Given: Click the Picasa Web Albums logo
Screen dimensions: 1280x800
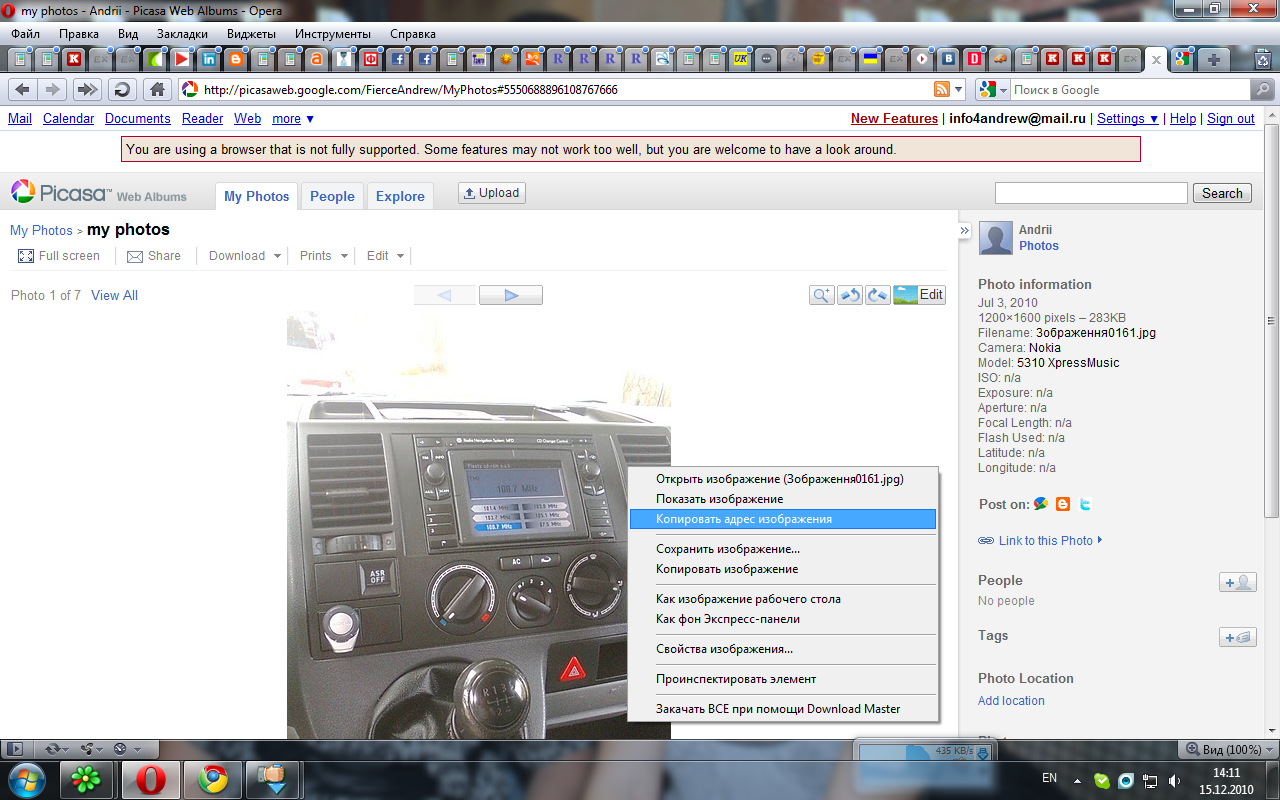Looking at the screenshot, I should (x=99, y=192).
